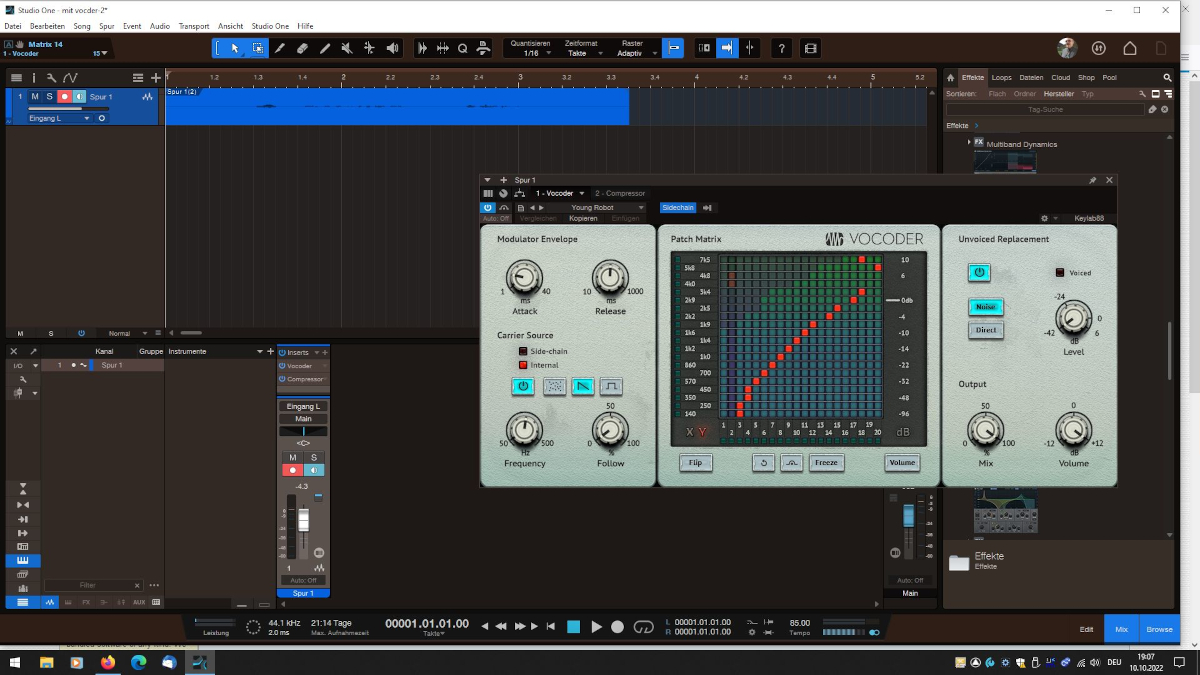Screen dimensions: 1200x675
Task: Open the Ansicht menu
Action: point(230,26)
